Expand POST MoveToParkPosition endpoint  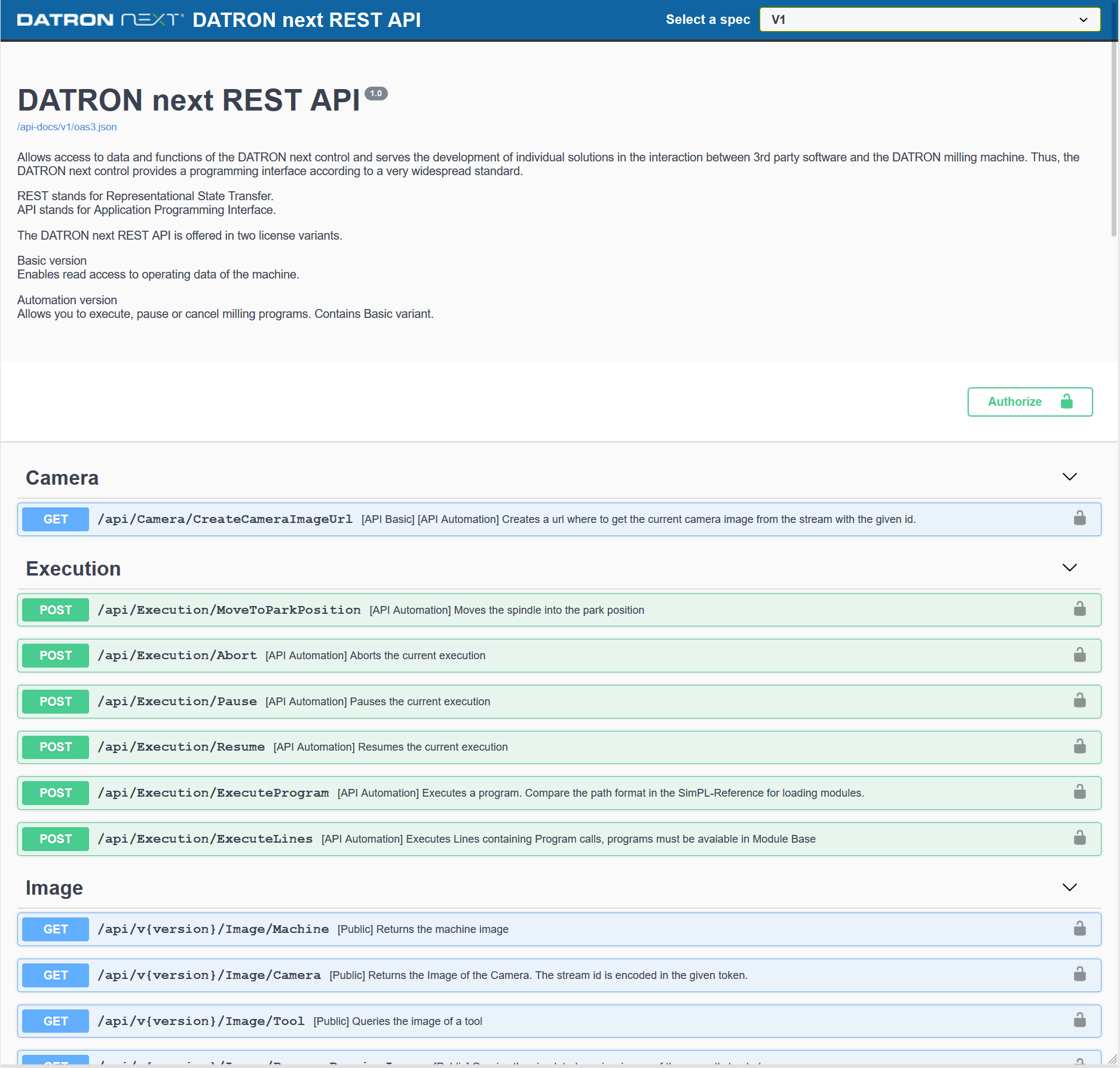pos(559,610)
